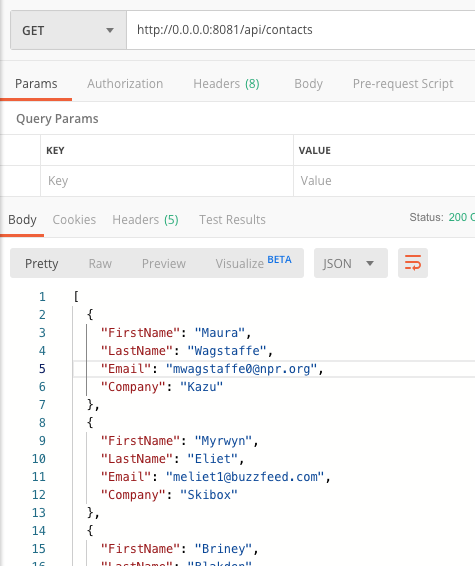Viewport: 475px width, 566px height.
Task: Click the "Eliet" LastName value
Action: point(213,459)
